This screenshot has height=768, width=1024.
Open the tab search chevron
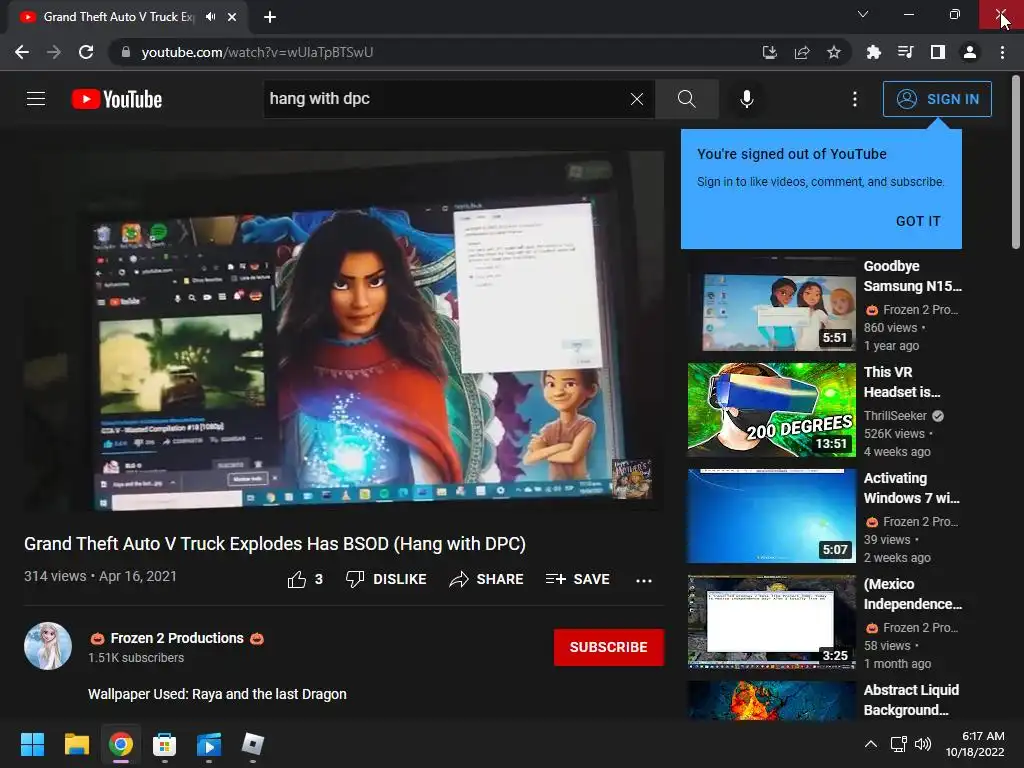pyautogui.click(x=863, y=14)
